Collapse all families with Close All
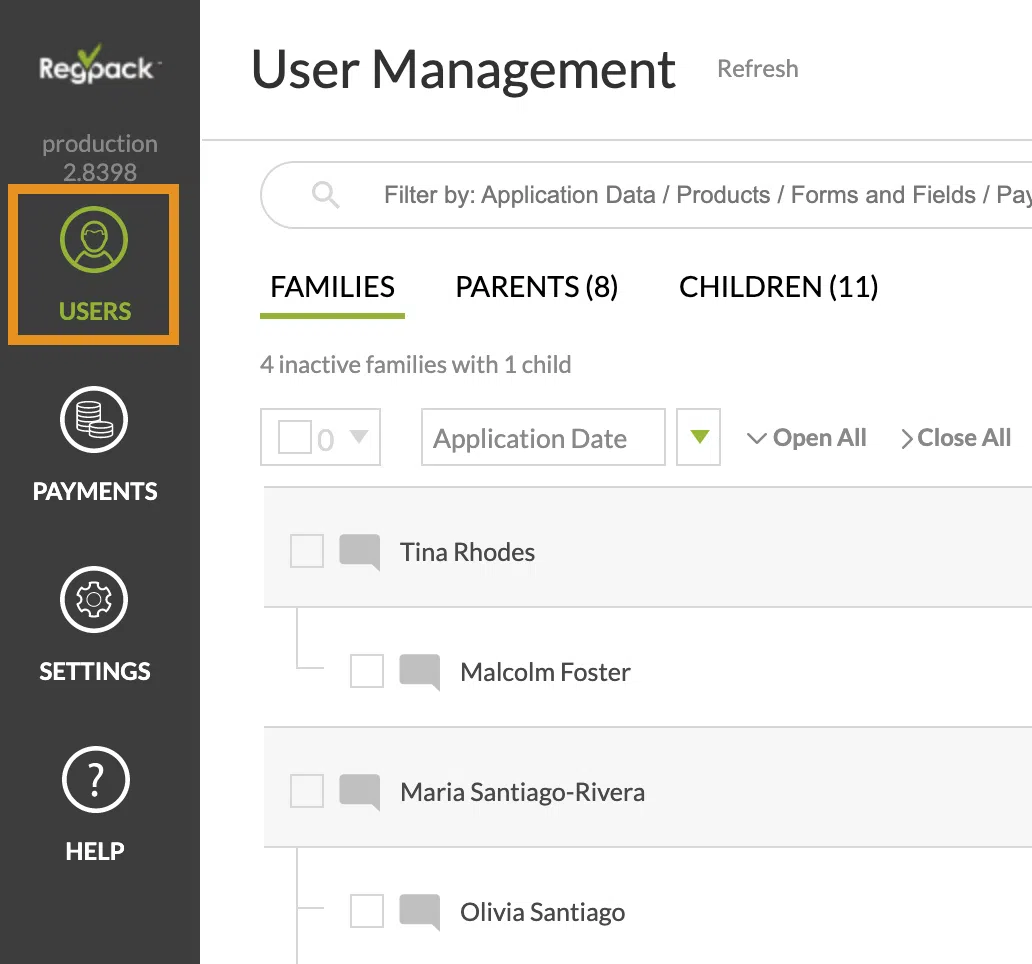Image resolution: width=1032 pixels, height=964 pixels. click(956, 438)
